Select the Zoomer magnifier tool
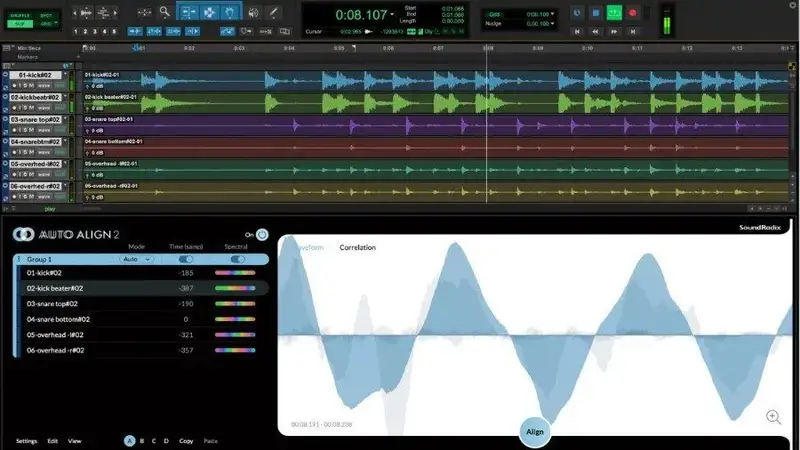This screenshot has height=450, width=800. coord(164,12)
